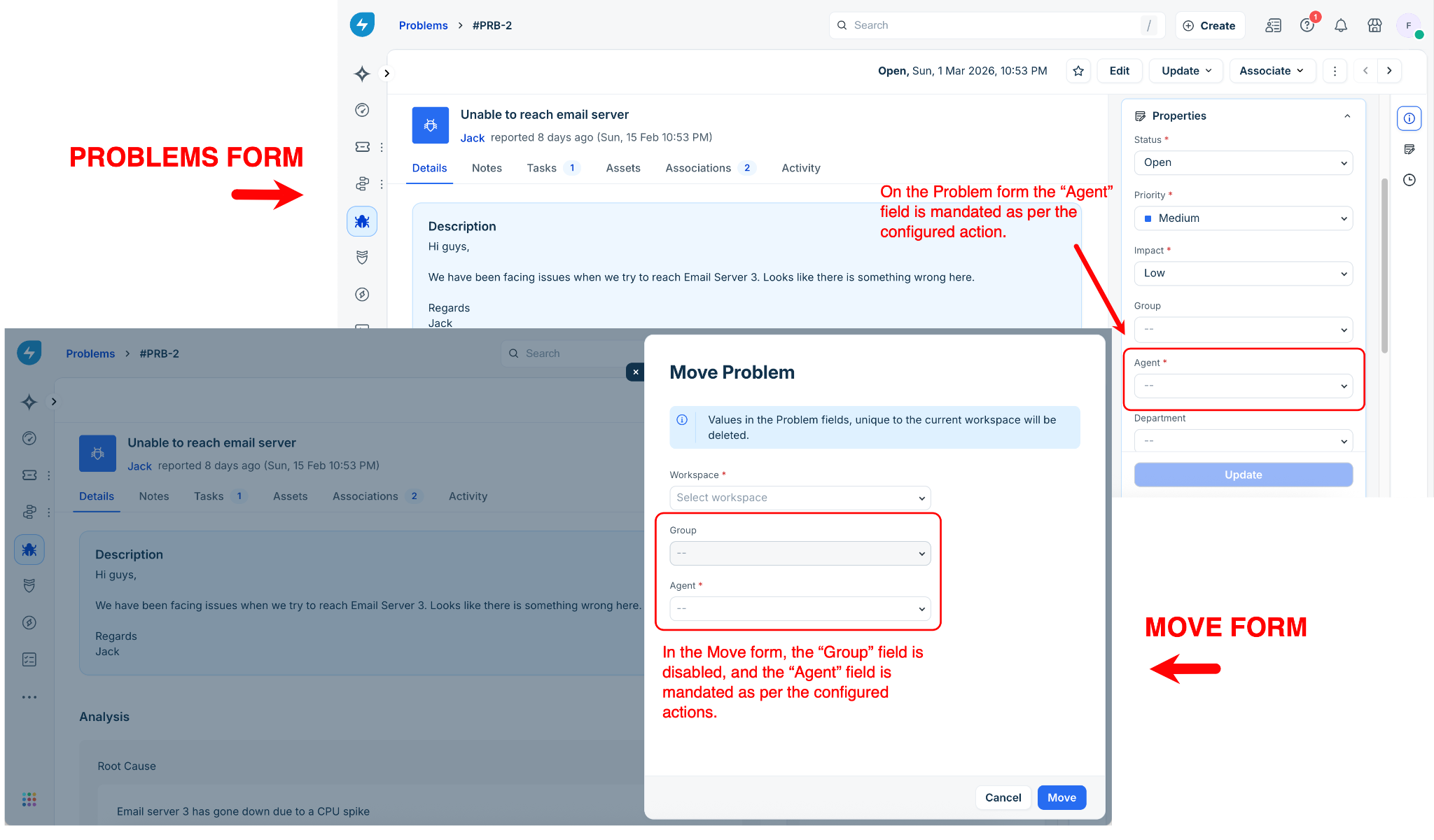Image resolution: width=1434 pixels, height=840 pixels.
Task: Open the marketplace store icon in the header
Action: (1374, 26)
